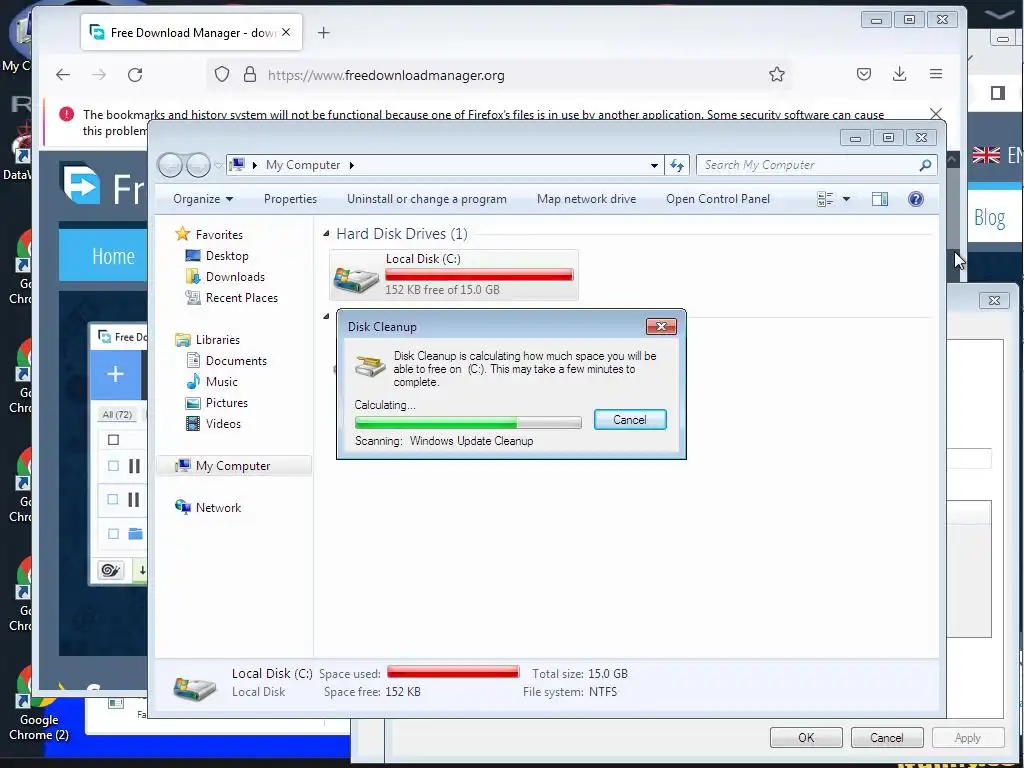Click the site padlock icon
This screenshot has height=768, width=1024.
pos(249,74)
